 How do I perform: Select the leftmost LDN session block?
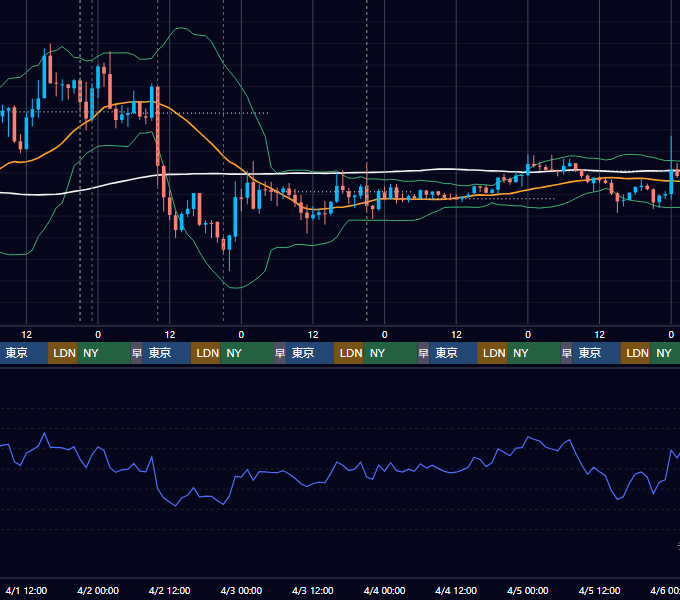click(x=62, y=353)
